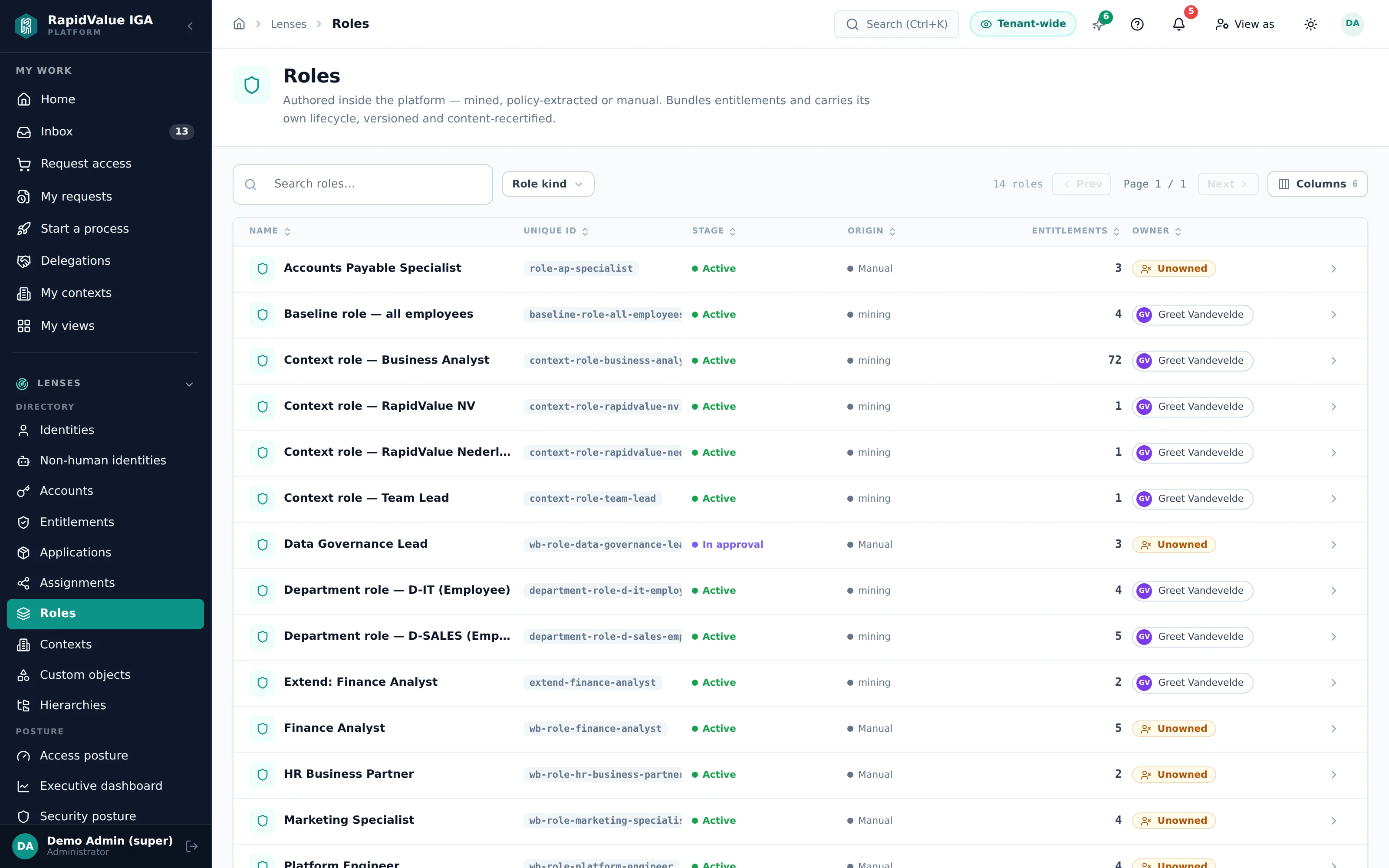Viewport: 1389px width, 868px height.
Task: Open Access posture
Action: pyautogui.click(x=105, y=756)
